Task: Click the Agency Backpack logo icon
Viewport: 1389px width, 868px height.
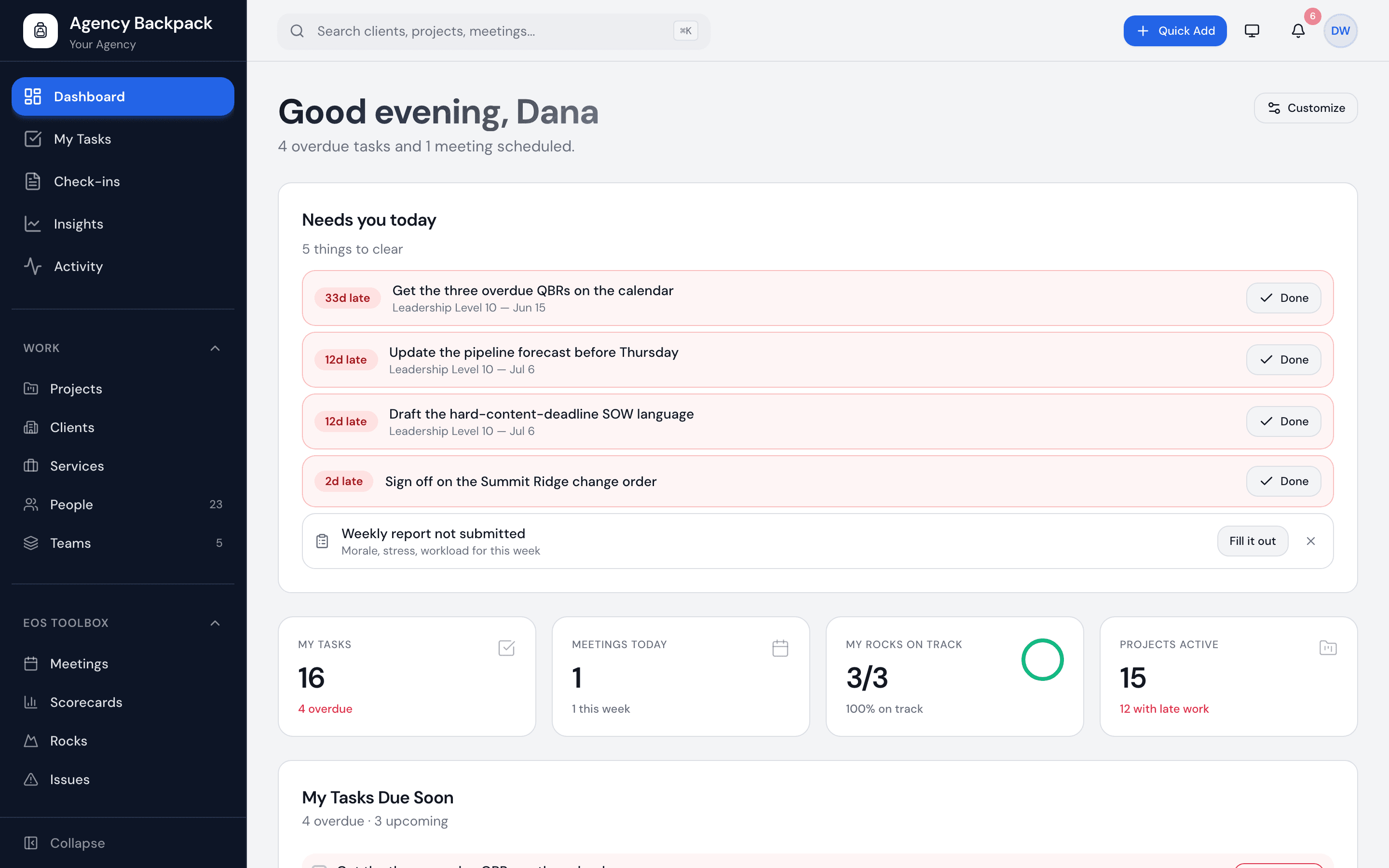Action: pyautogui.click(x=40, y=31)
